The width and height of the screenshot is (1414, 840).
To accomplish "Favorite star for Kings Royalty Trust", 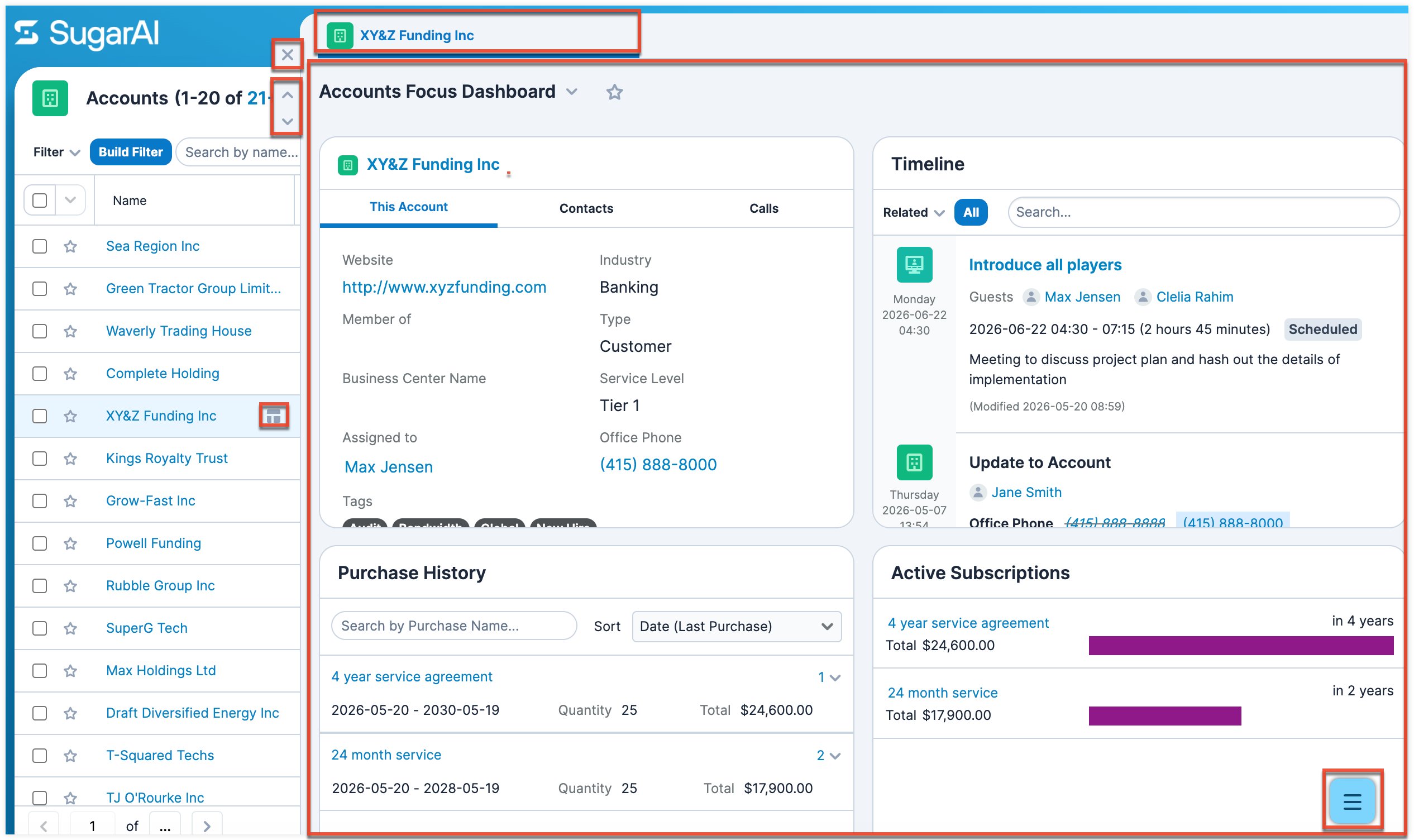I will coord(70,459).
